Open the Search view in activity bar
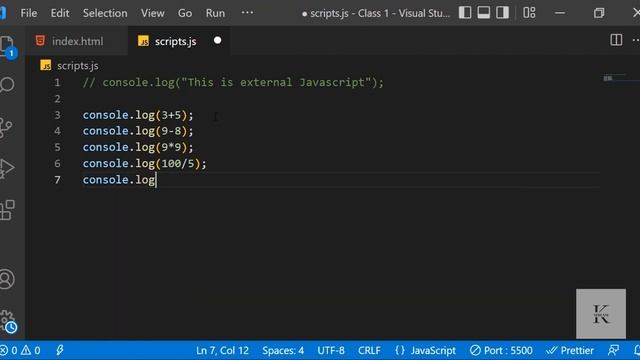Viewport: 640px width, 360px height. point(7,85)
